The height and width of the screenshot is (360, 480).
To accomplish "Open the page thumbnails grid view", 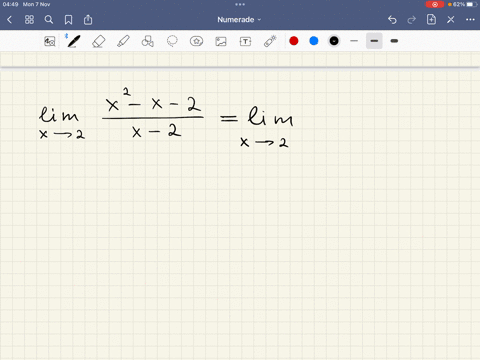I will pos(29,20).
